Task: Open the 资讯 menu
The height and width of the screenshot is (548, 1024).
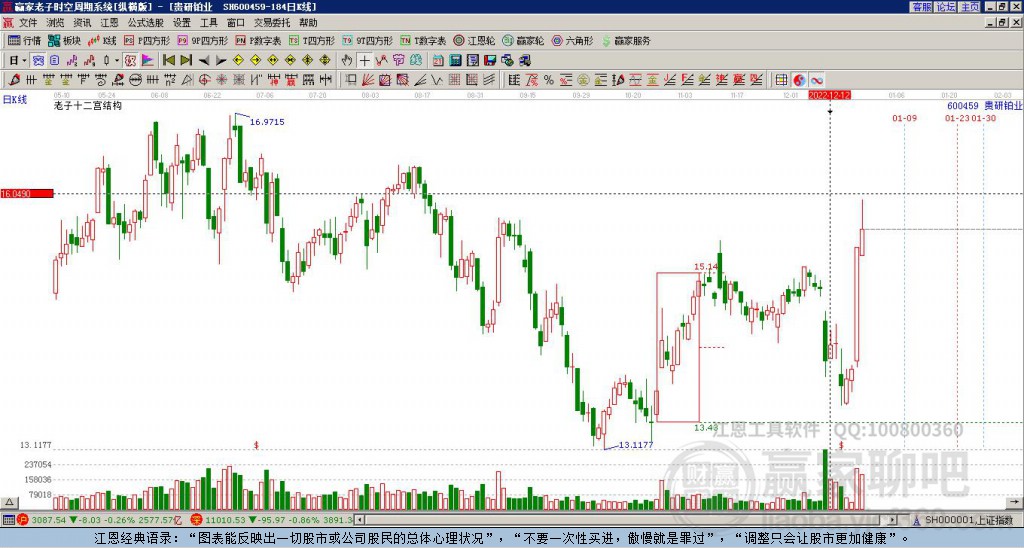Action: [x=82, y=23]
